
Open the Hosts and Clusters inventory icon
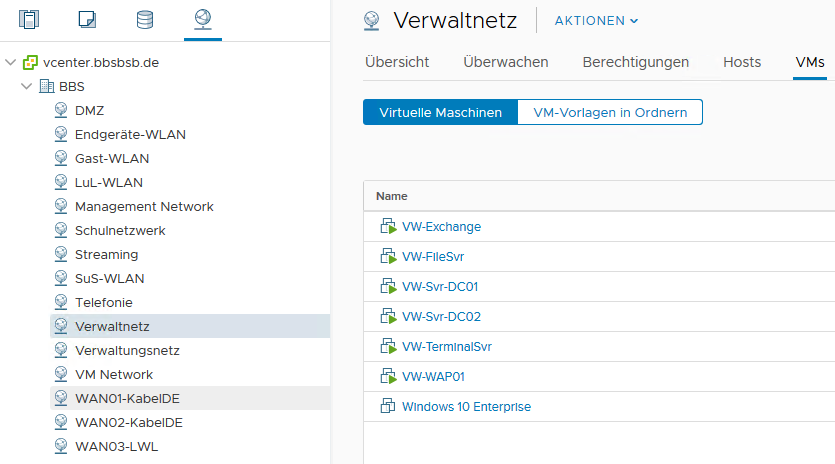29,19
